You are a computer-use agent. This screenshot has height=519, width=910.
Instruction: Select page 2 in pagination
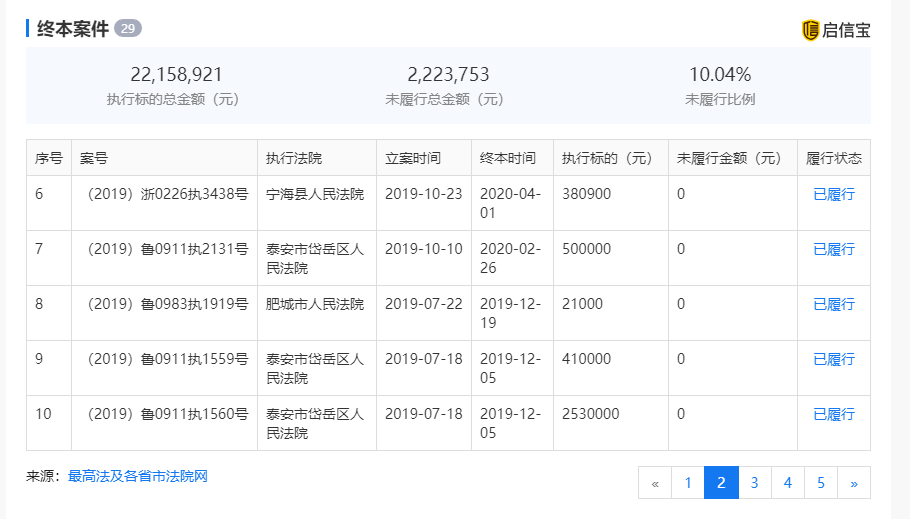pos(721,482)
